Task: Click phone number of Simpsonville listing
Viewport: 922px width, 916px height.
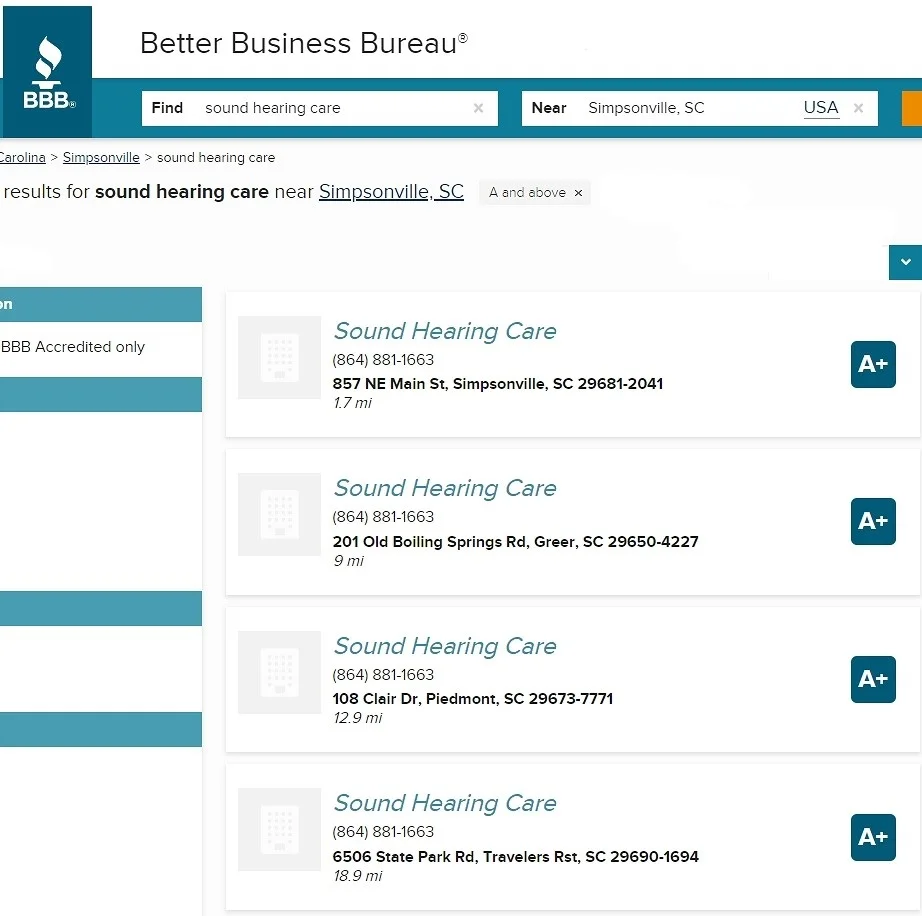Action: click(x=383, y=360)
